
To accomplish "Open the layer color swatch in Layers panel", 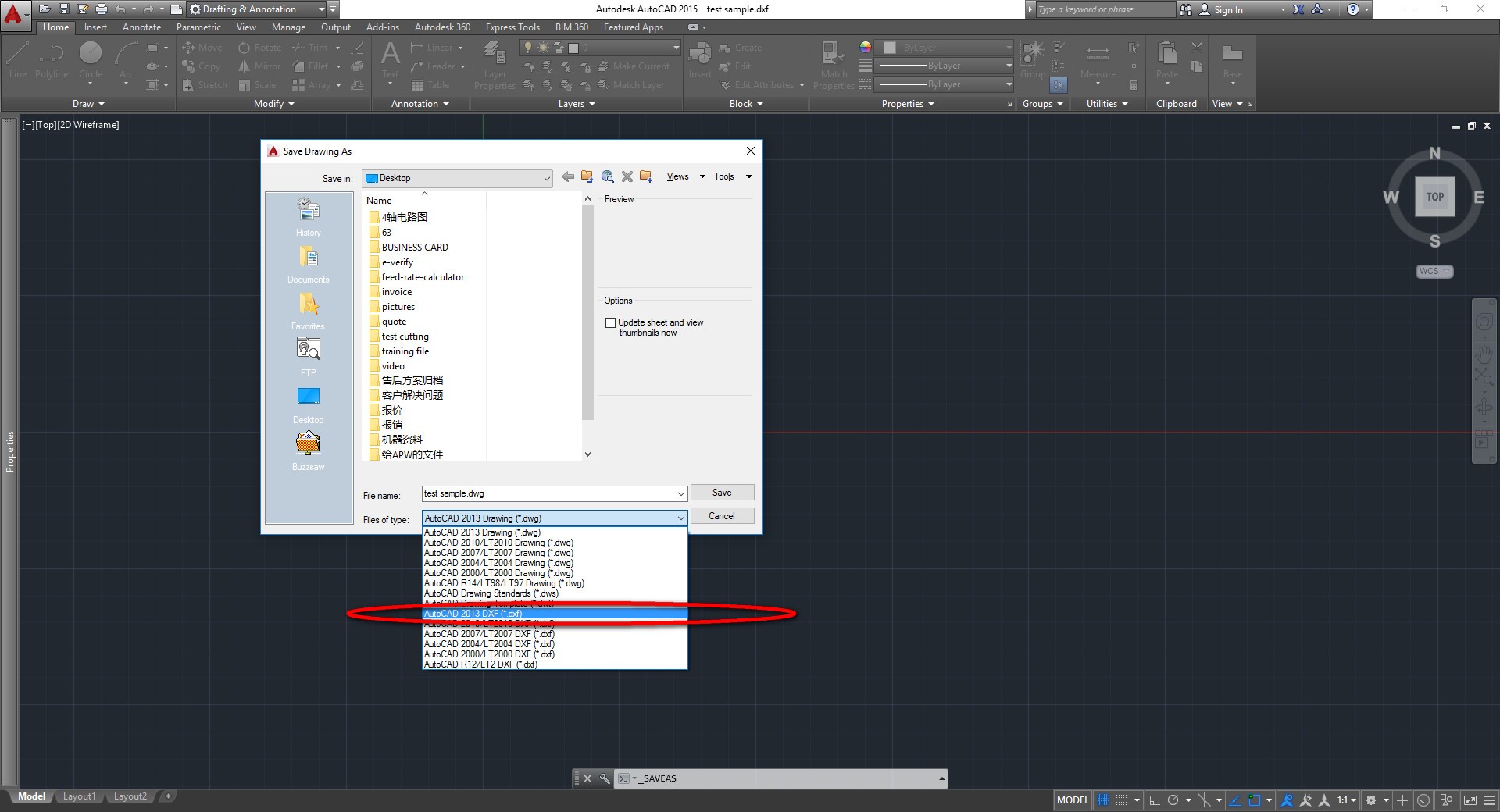I will click(x=573, y=48).
